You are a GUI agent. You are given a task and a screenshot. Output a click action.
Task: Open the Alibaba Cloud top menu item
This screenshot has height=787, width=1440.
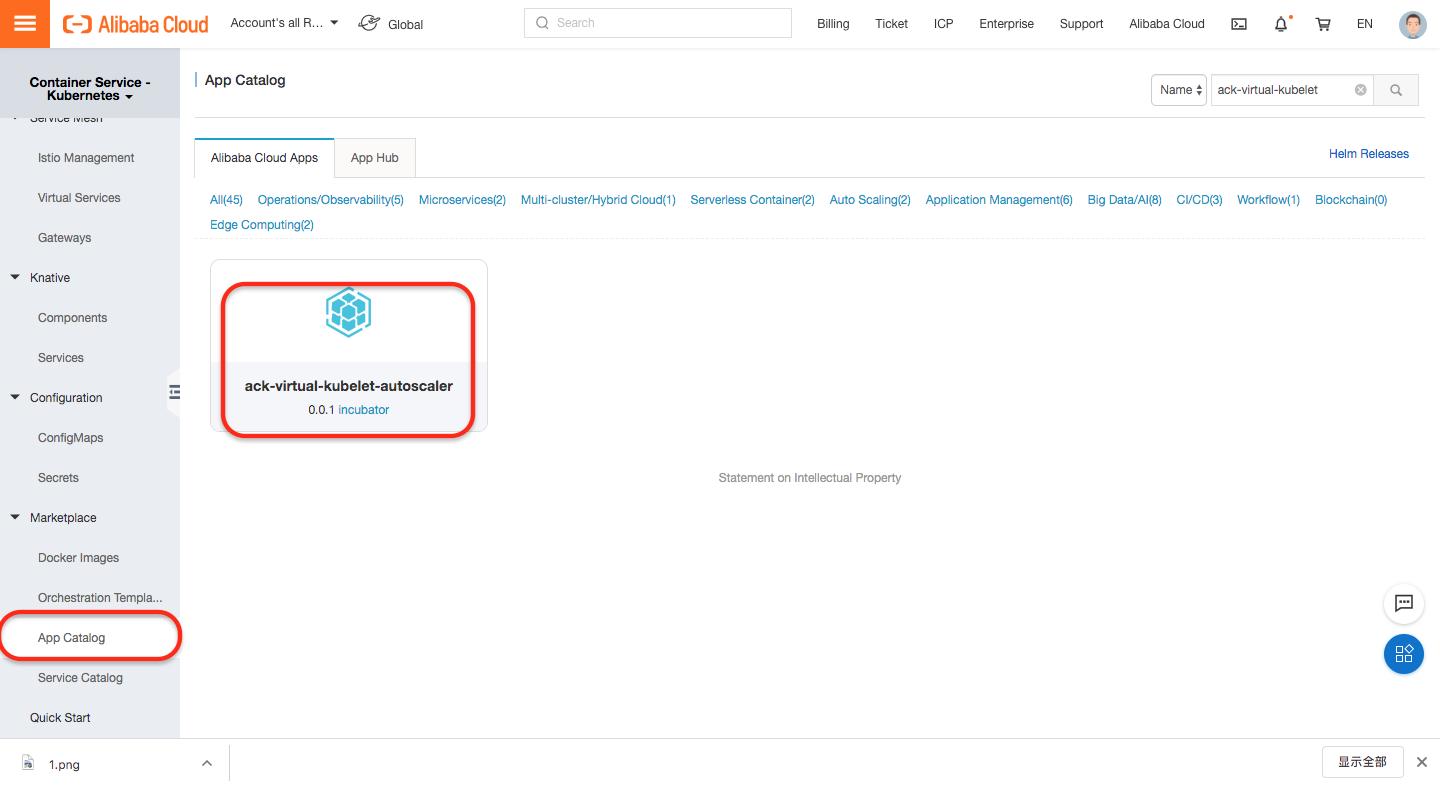pyautogui.click(x=1167, y=24)
